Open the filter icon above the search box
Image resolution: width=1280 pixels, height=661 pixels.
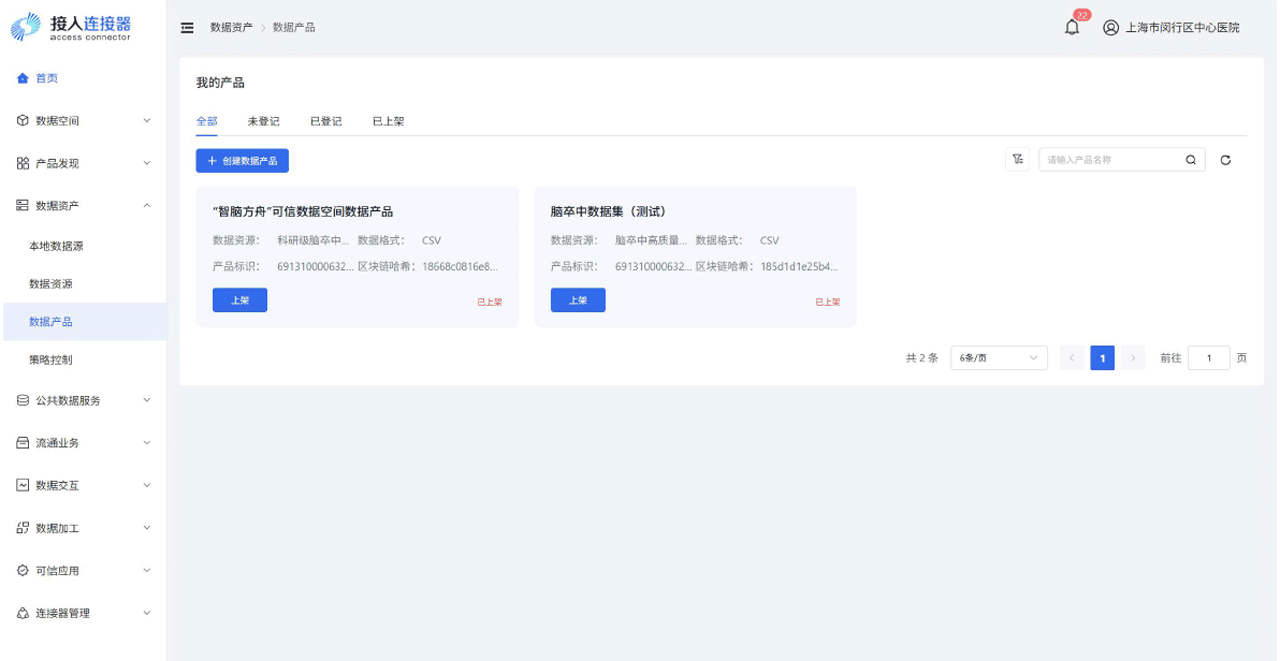1017,159
